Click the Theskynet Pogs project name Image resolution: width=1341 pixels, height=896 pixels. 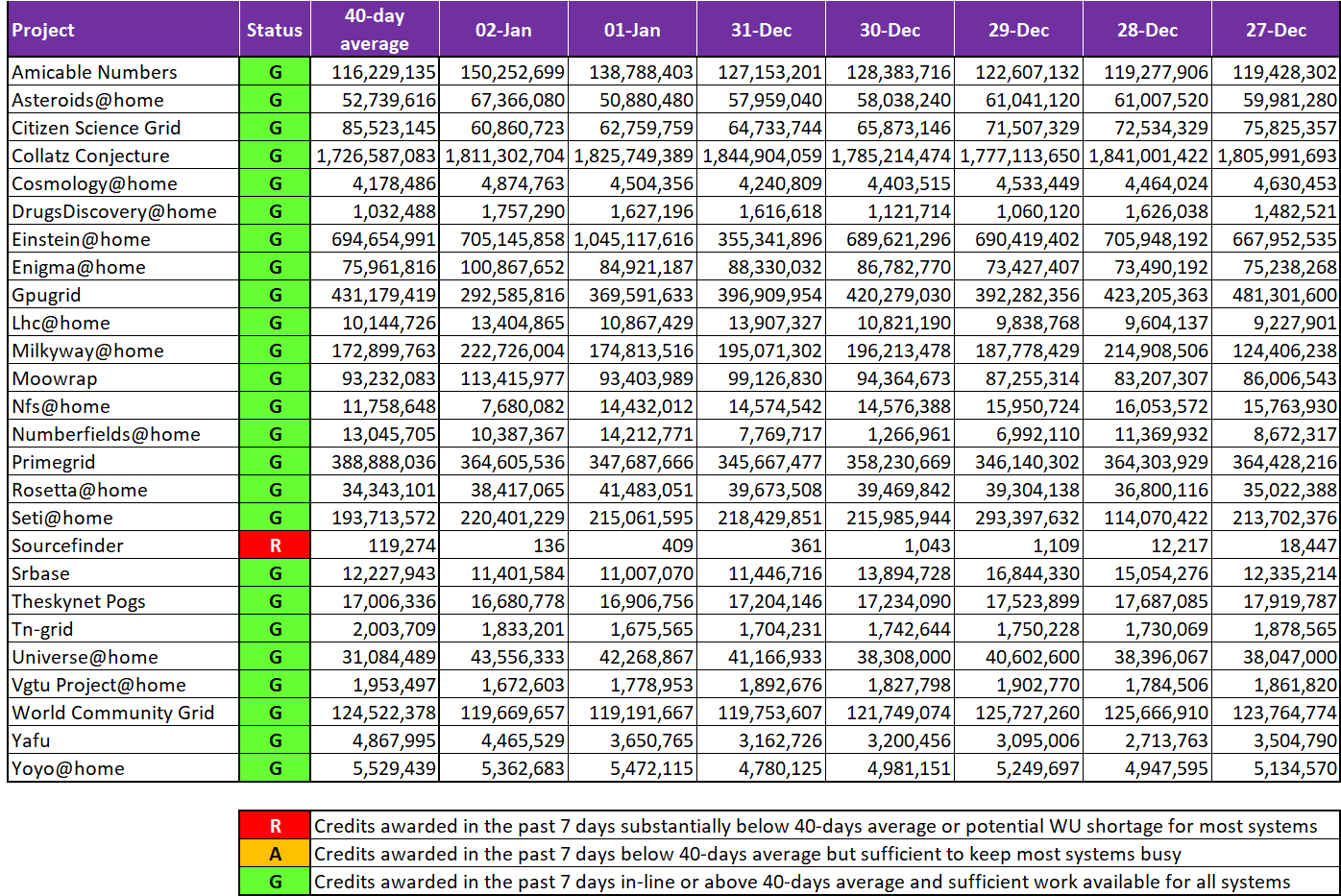(x=79, y=601)
